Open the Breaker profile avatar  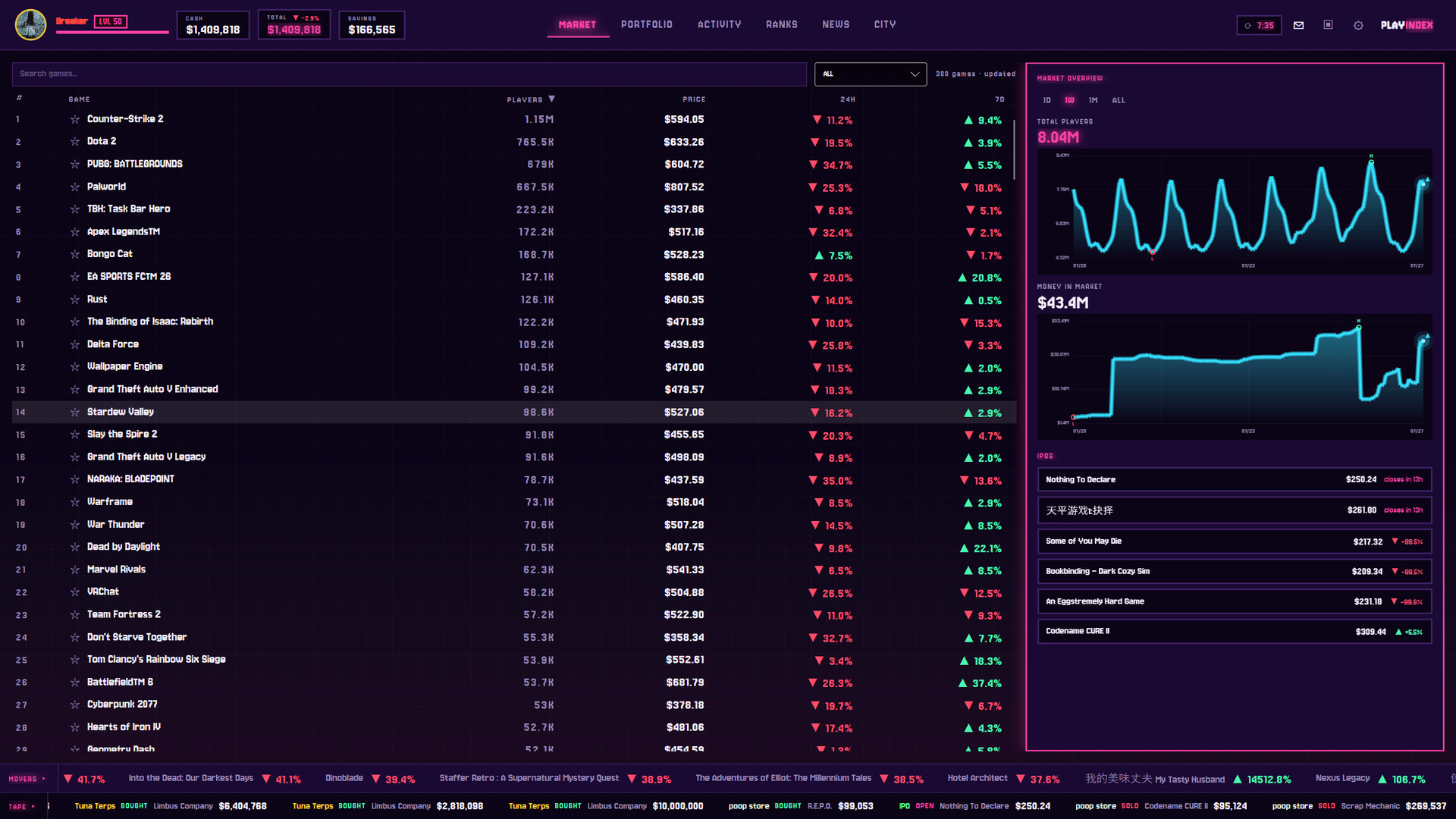(31, 25)
